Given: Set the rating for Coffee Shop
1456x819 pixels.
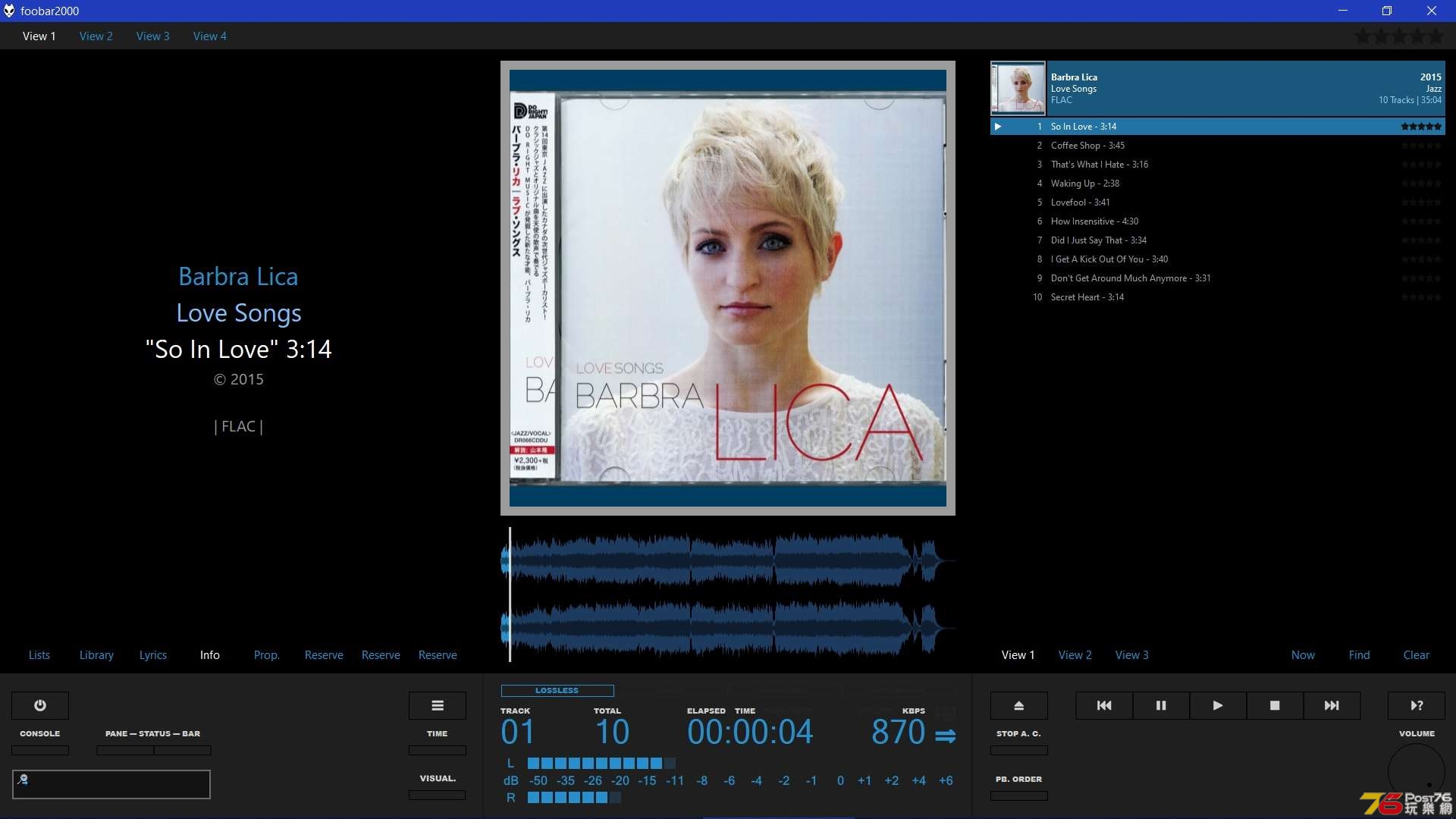Looking at the screenshot, I should pyautogui.click(x=1421, y=146).
